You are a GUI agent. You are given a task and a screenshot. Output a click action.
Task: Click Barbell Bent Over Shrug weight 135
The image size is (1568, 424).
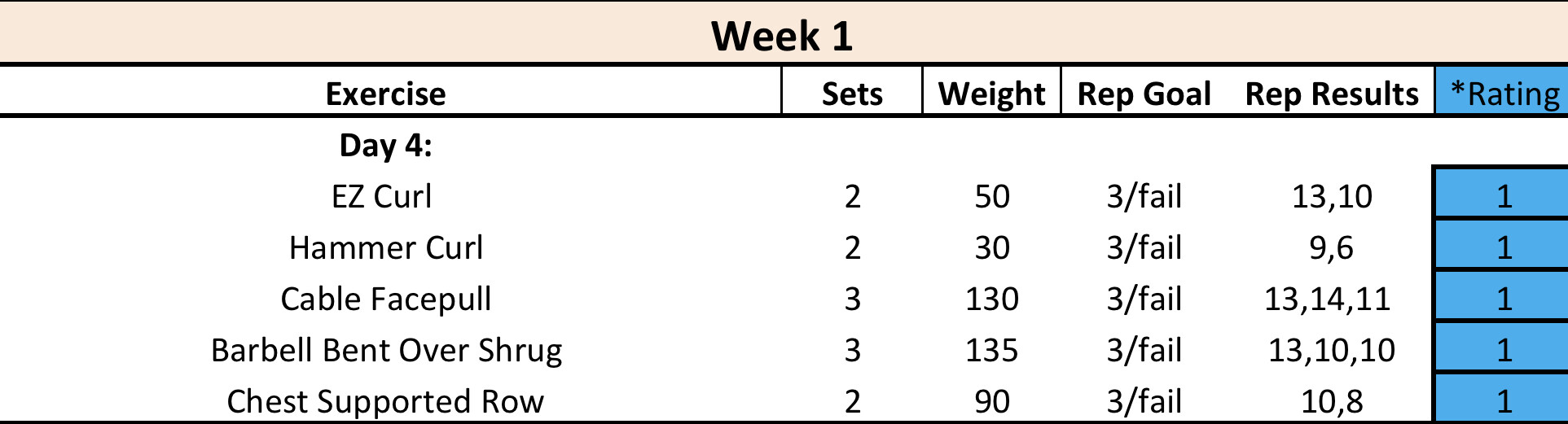coord(992,350)
